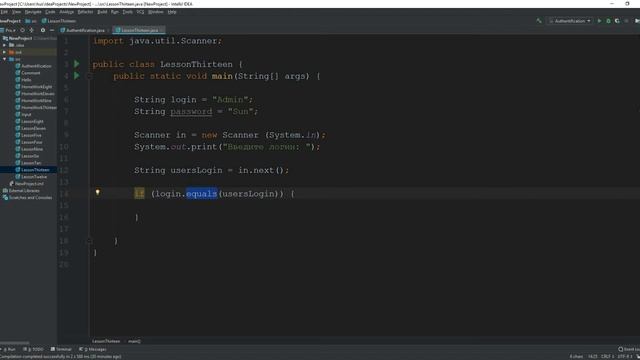640x360 pixels.
Task: Run the Authentification configuration with green play
Action: [599, 21]
